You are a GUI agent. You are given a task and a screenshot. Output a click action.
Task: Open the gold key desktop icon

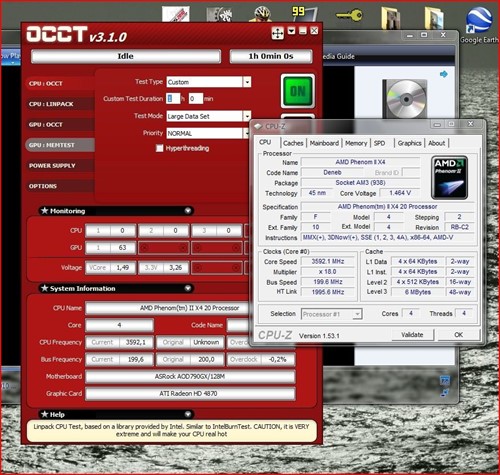coord(349,15)
